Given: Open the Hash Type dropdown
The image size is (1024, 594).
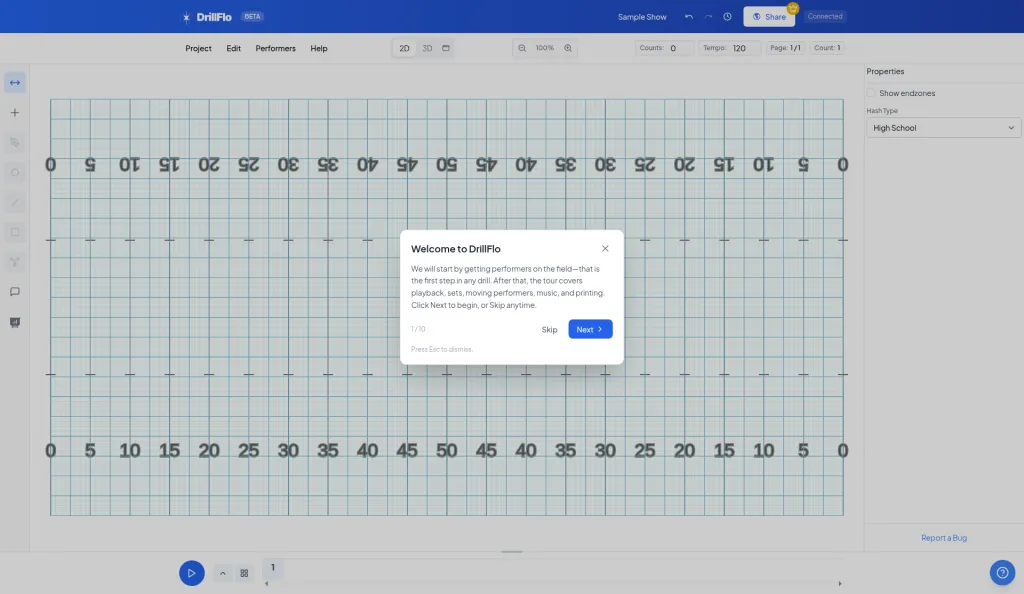Looking at the screenshot, I should (943, 128).
